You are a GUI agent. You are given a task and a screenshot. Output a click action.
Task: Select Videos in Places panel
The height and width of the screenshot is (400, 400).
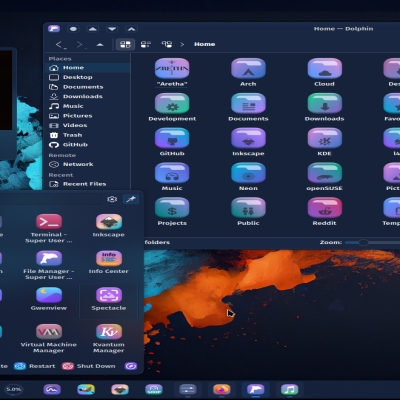(x=88, y=126)
